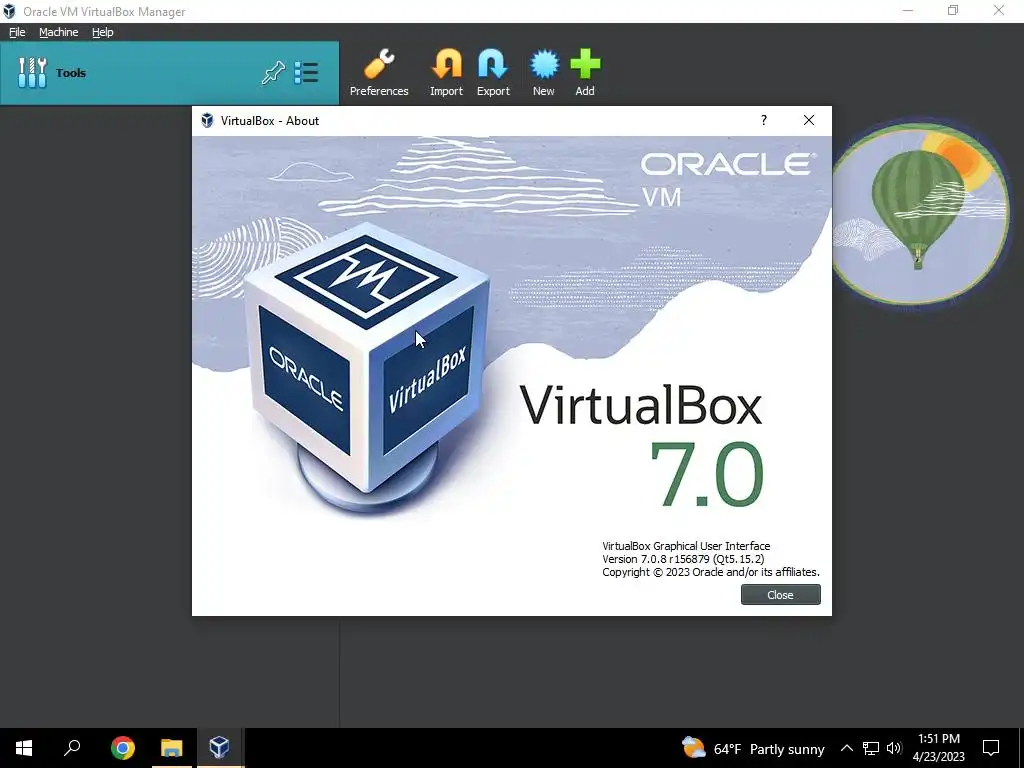Click the Copyright 2023 Oracle text
Viewport: 1024px width, 768px height.
[711, 572]
